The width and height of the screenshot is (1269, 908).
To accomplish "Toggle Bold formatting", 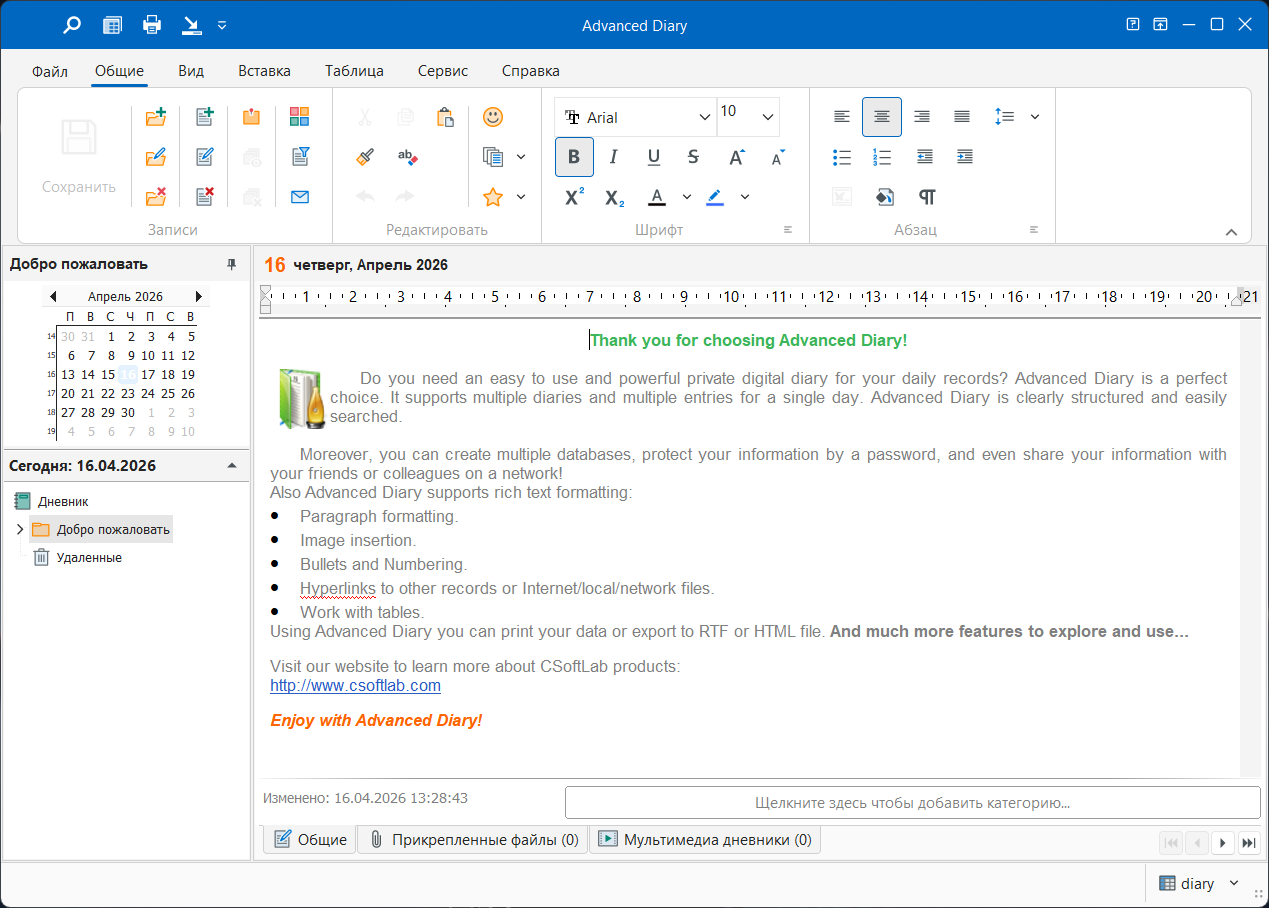I will coord(574,157).
